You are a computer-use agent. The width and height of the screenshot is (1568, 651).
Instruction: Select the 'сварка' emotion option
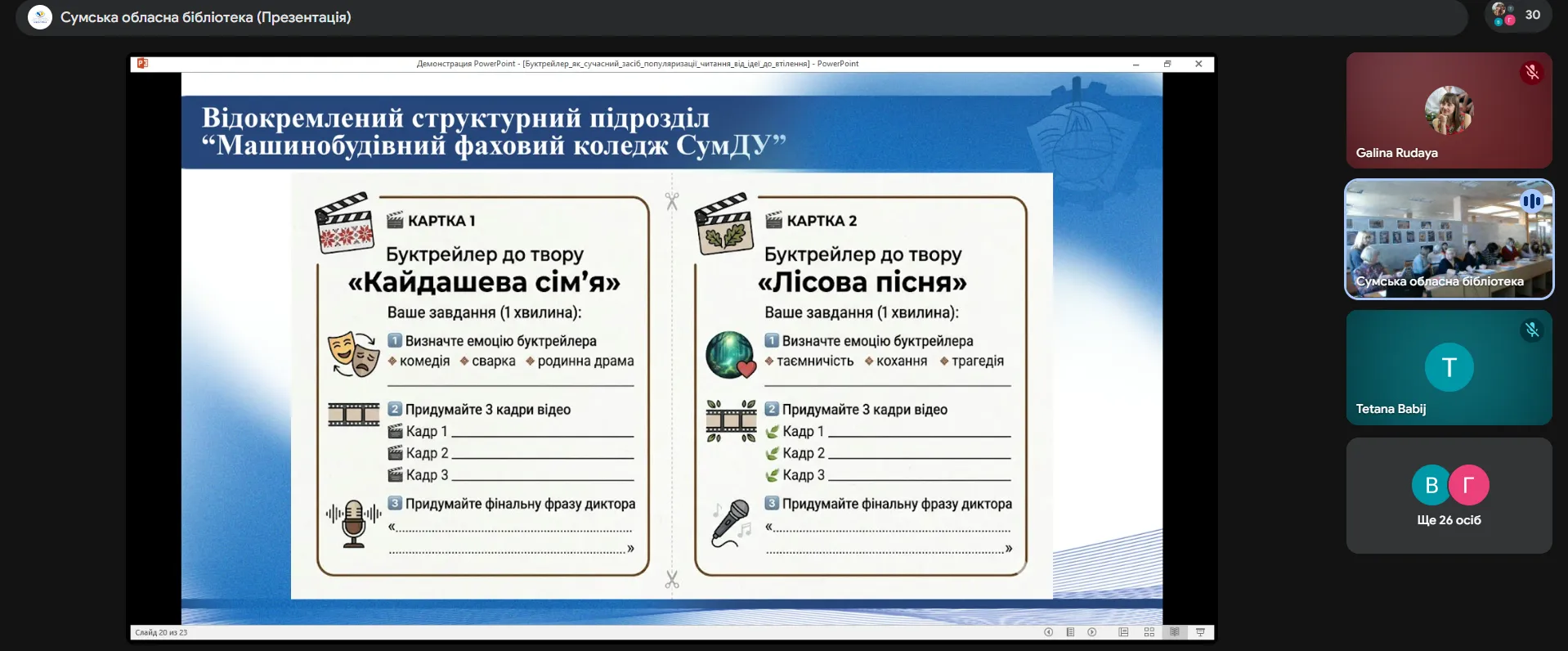pos(494,361)
